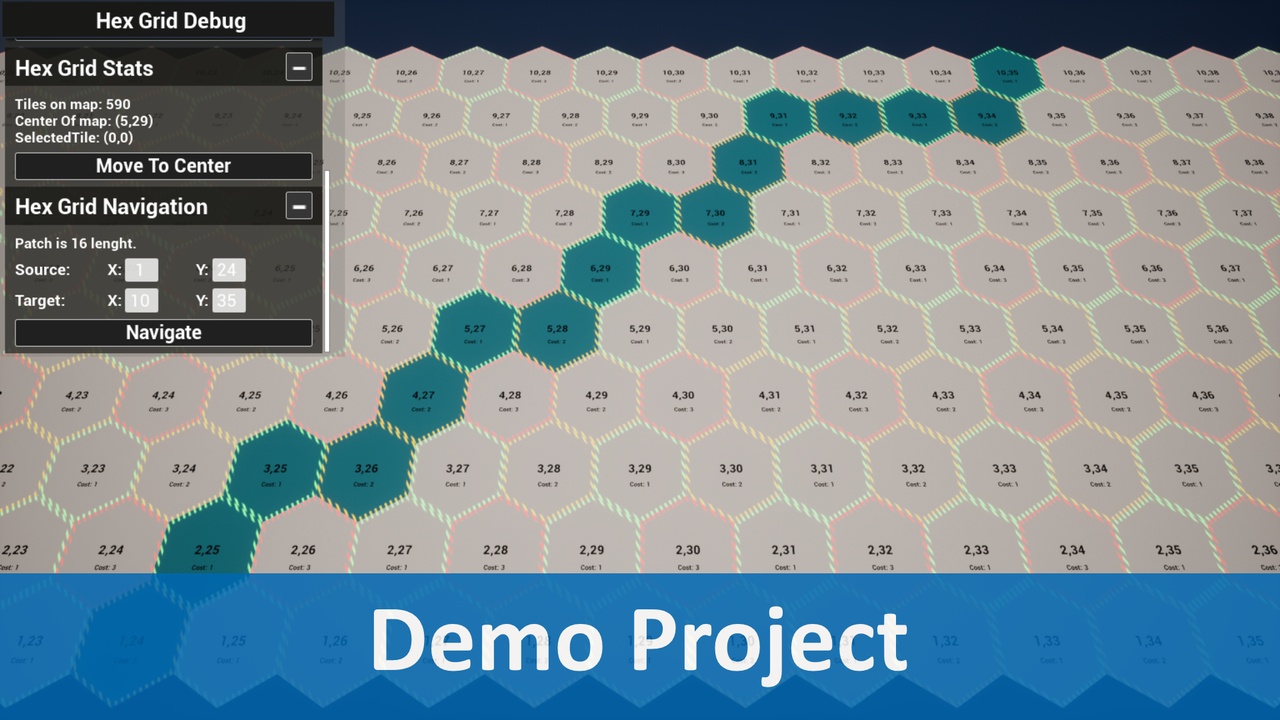Select highlighted path tile 5,28
The height and width of the screenshot is (720, 1280).
coord(558,332)
